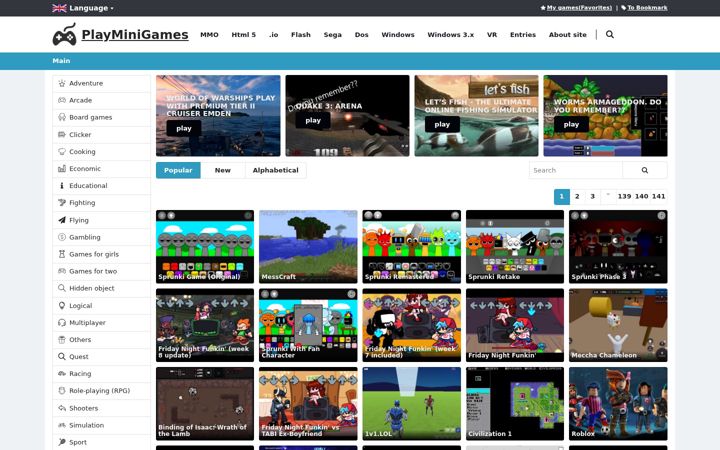This screenshot has height=450, width=720.
Task: Click the Sport category icon
Action: (x=62, y=442)
